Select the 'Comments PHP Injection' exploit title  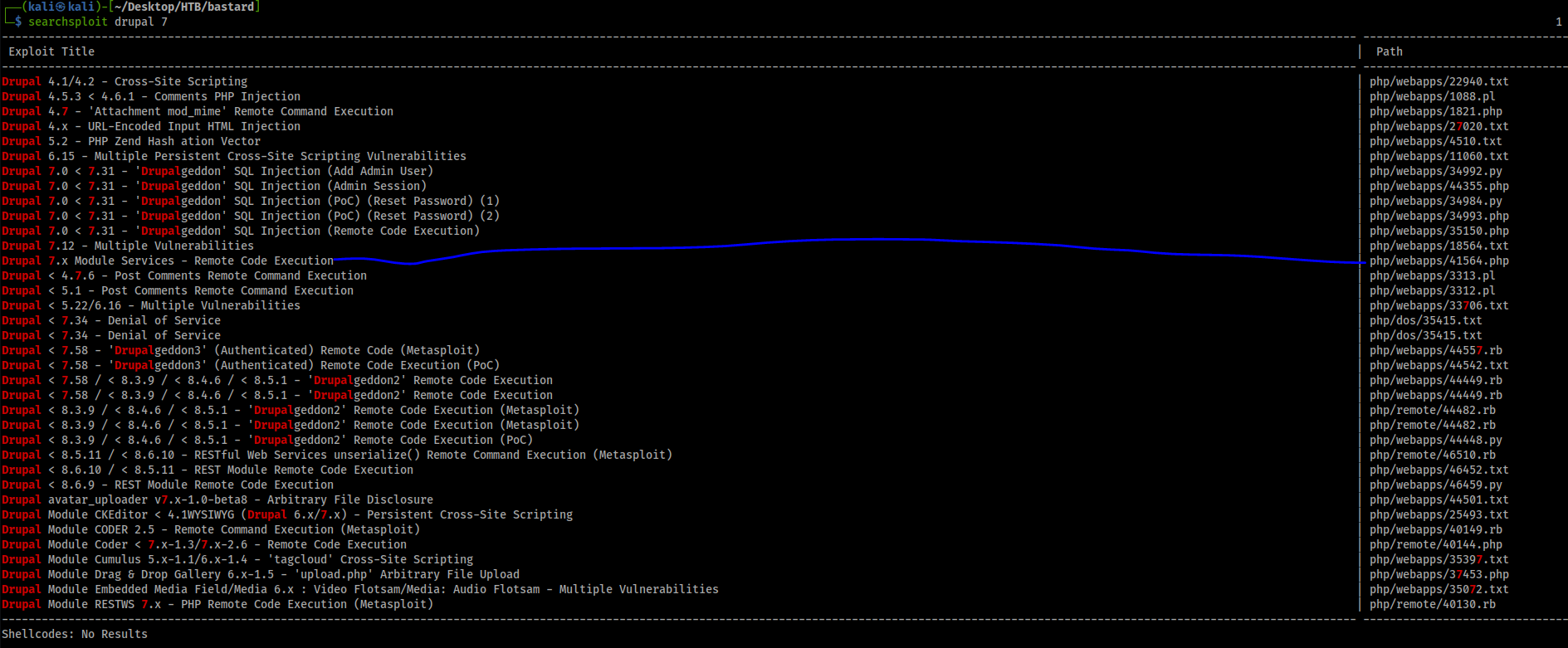point(227,96)
